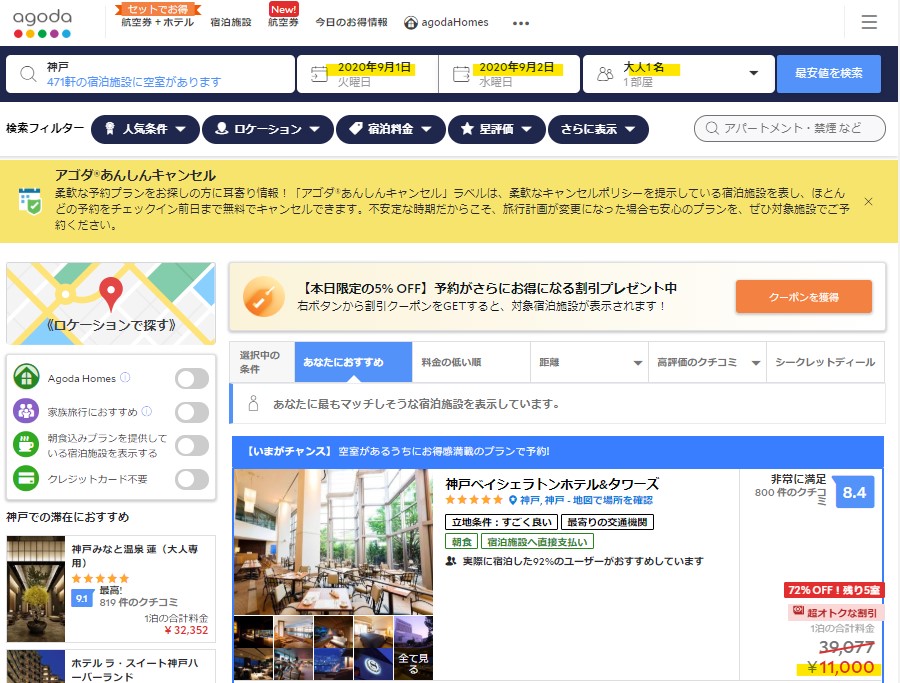The image size is (900, 683).
Task: Open the 高評価のクチコミ sort dropdown
Action: pos(708,362)
